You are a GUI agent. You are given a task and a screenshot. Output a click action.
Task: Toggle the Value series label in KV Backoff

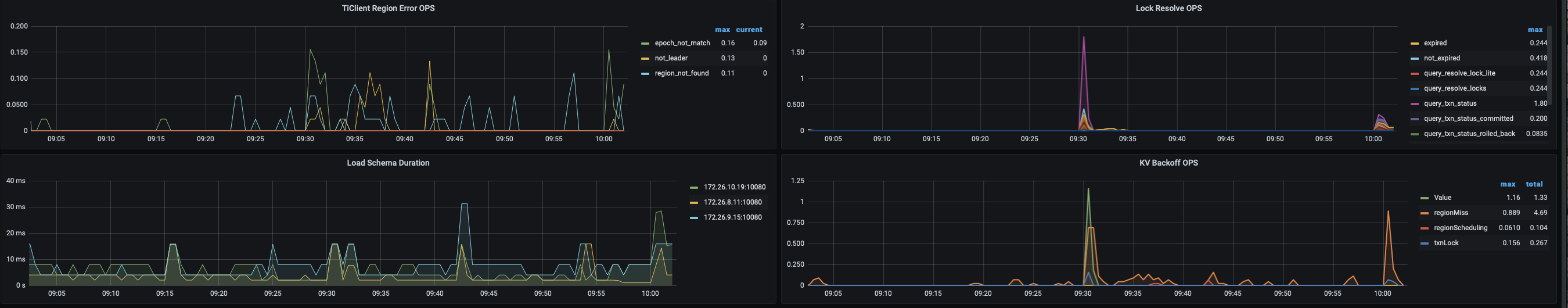click(x=1443, y=198)
